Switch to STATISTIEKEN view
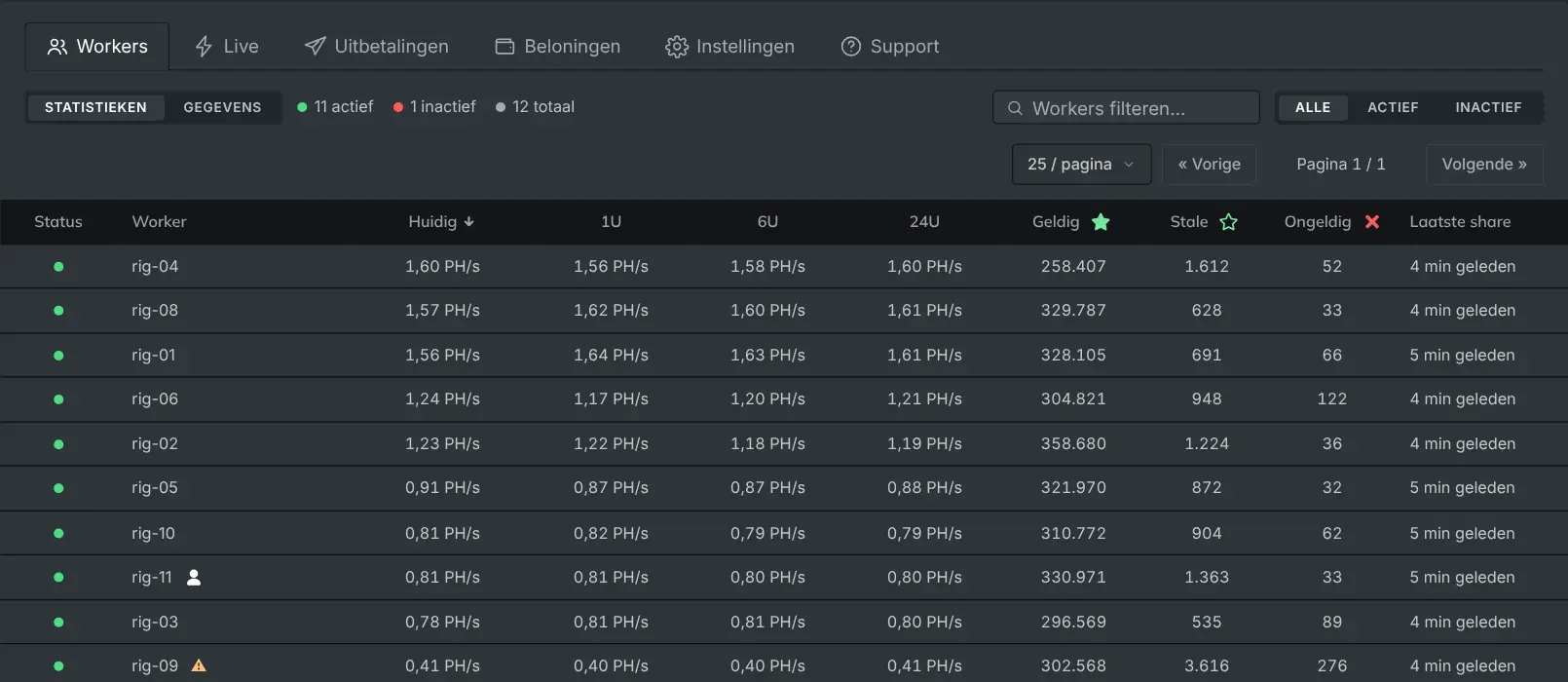Viewport: 1568px width, 682px height. click(x=95, y=107)
